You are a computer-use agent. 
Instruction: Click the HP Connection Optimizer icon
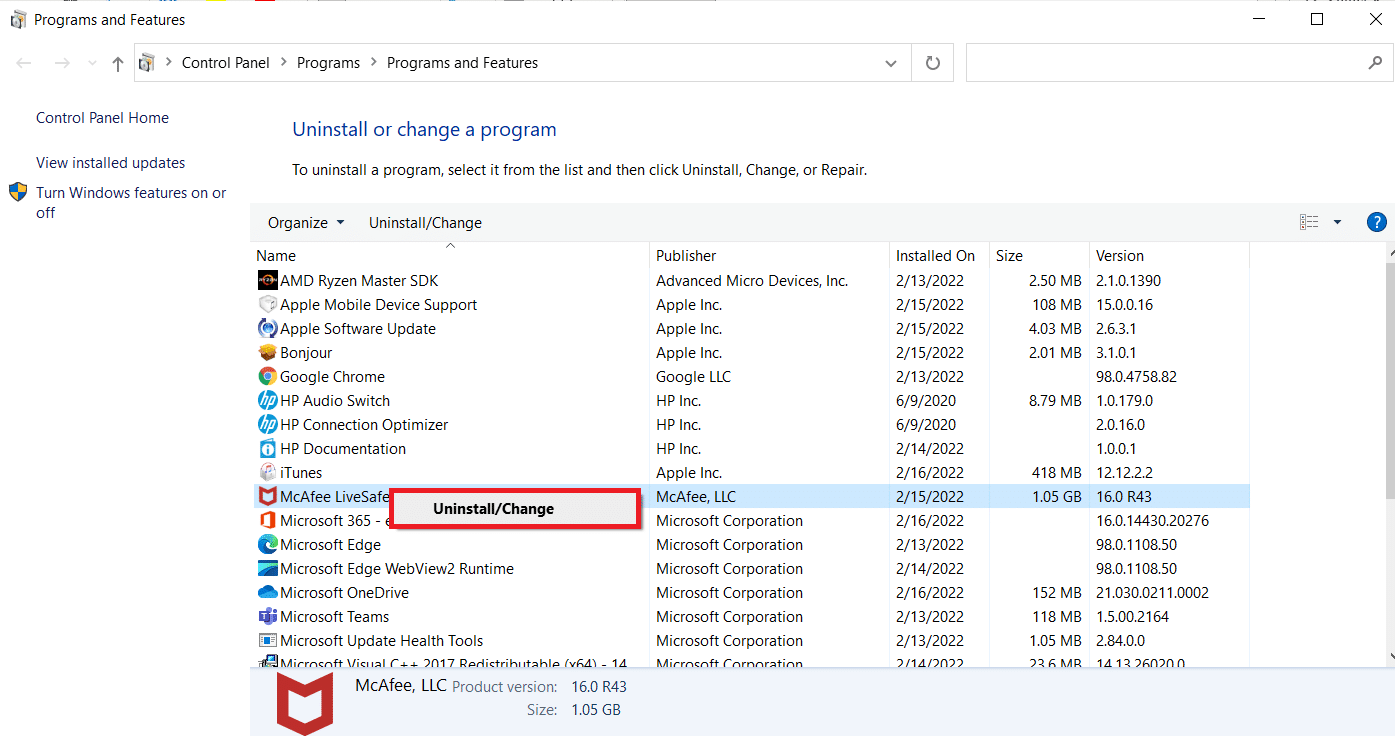click(267, 425)
